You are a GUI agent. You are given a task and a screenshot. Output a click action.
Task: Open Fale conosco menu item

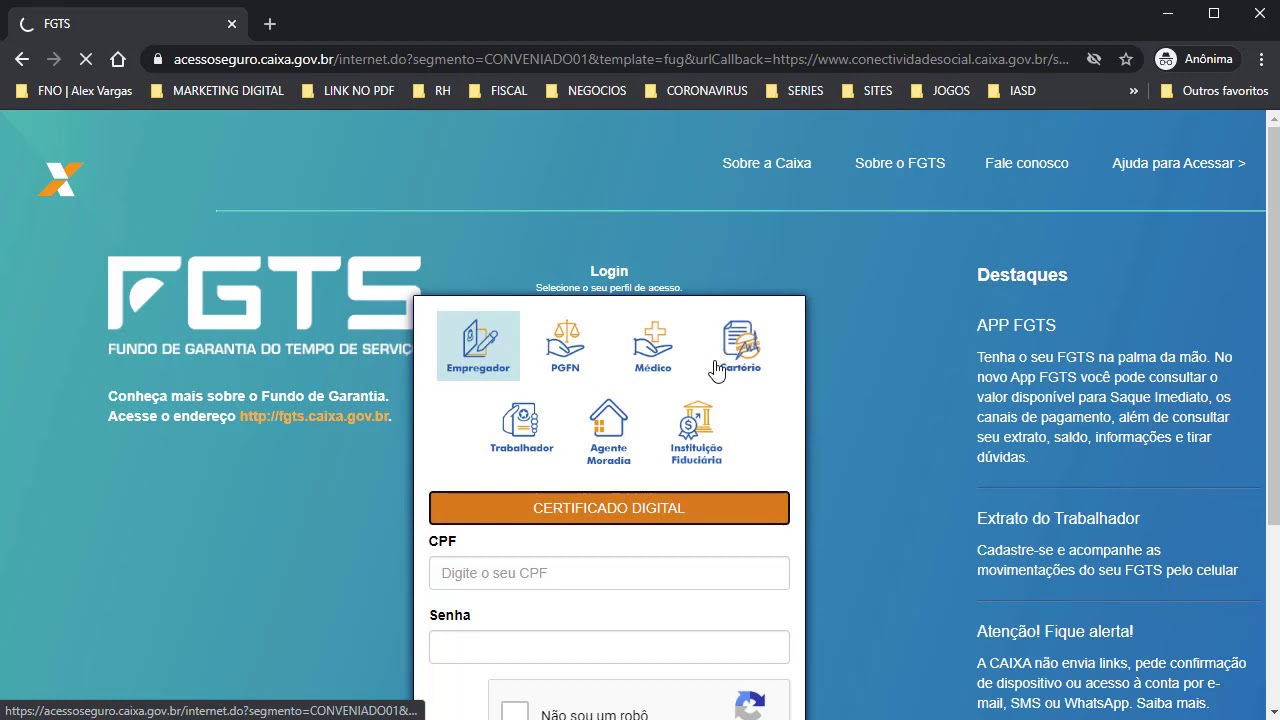(x=1027, y=163)
